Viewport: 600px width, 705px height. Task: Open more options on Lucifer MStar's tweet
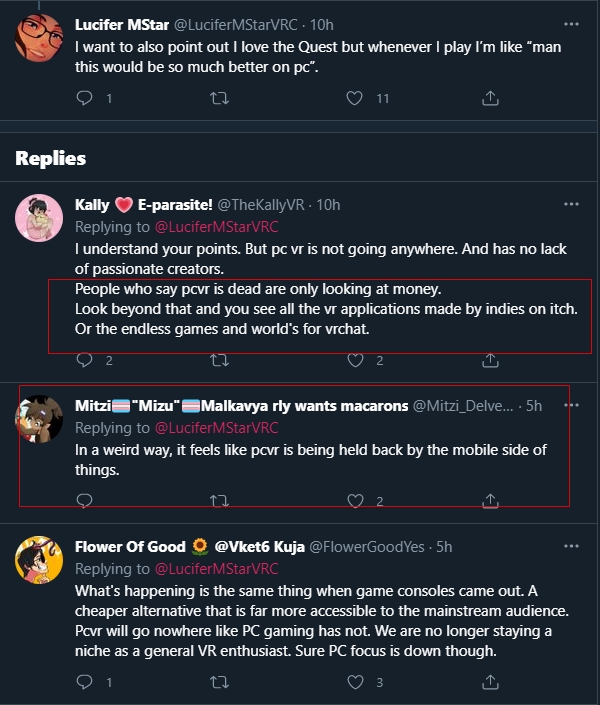tap(571, 23)
